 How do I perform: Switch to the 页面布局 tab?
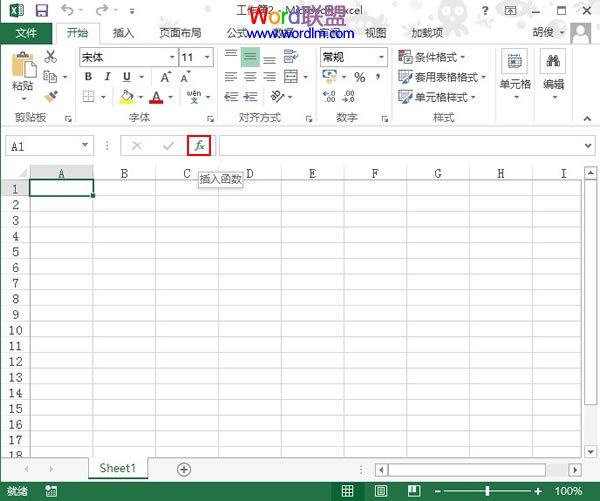click(180, 33)
